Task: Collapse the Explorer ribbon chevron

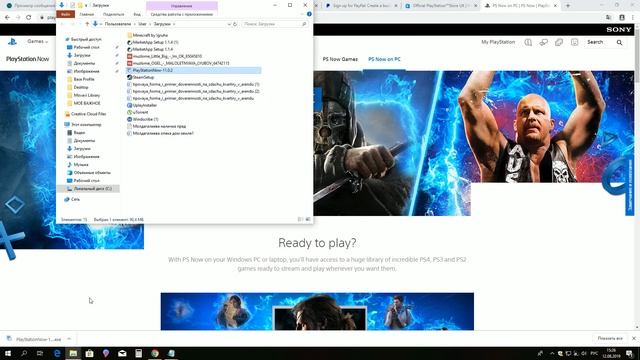Action: point(302,14)
